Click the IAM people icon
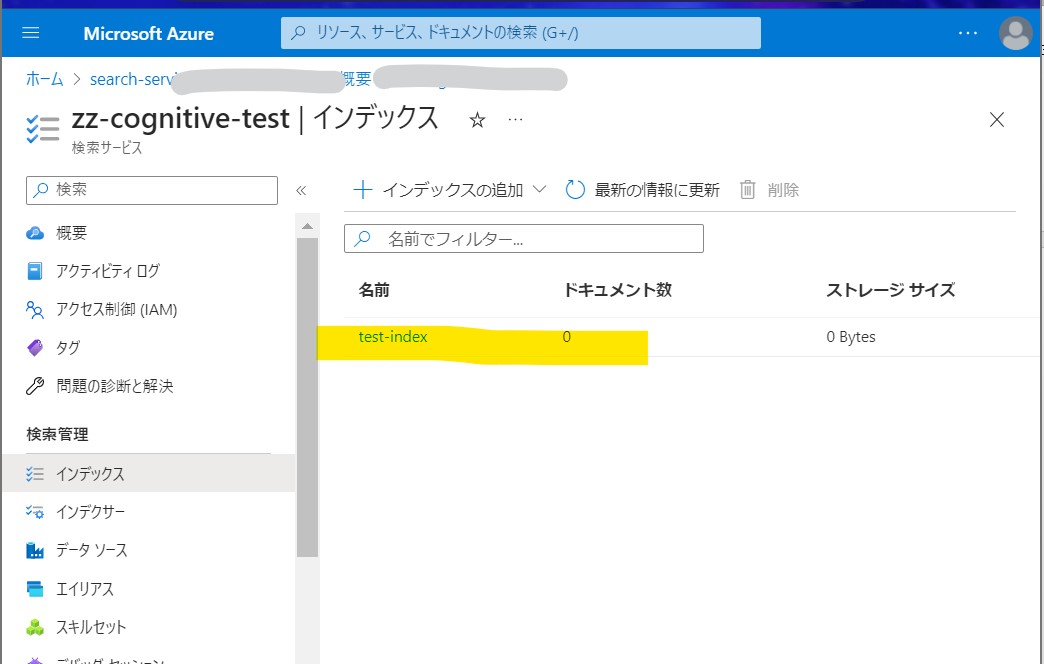This screenshot has width=1044, height=664. pyautogui.click(x=35, y=310)
